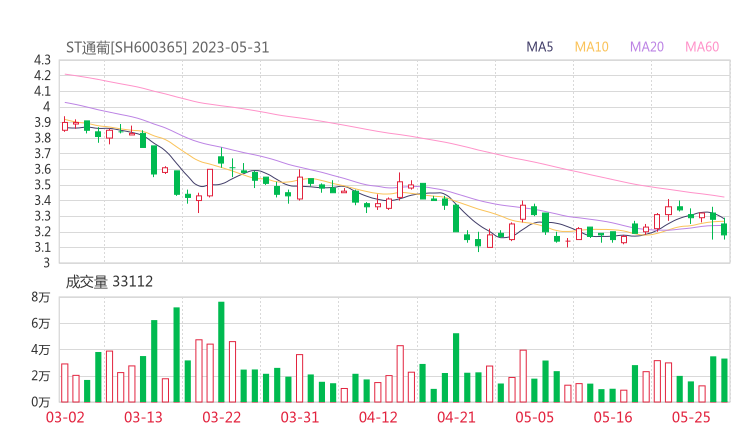Click the 03-22 date axis label
740x440 pixels.
coord(222,417)
